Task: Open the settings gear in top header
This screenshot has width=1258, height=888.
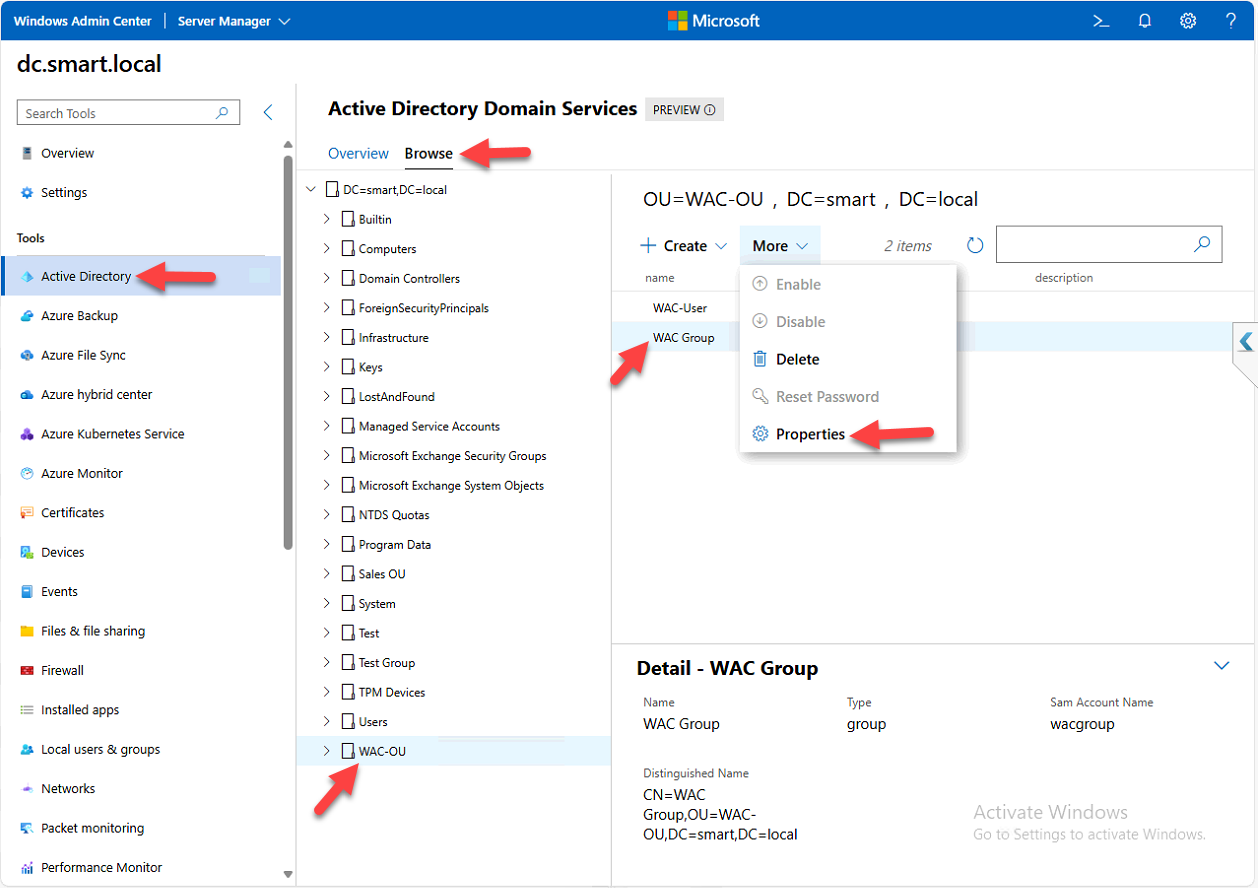Action: click(x=1188, y=21)
